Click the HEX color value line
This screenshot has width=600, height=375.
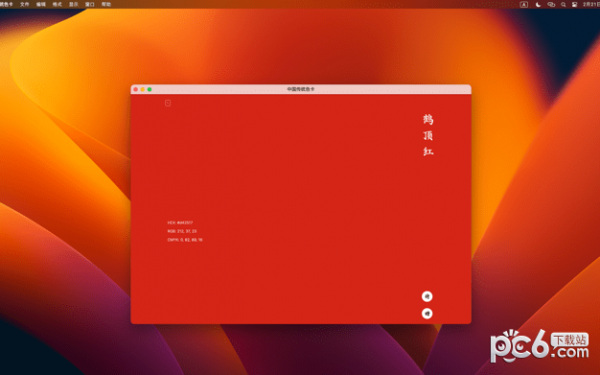pos(180,222)
